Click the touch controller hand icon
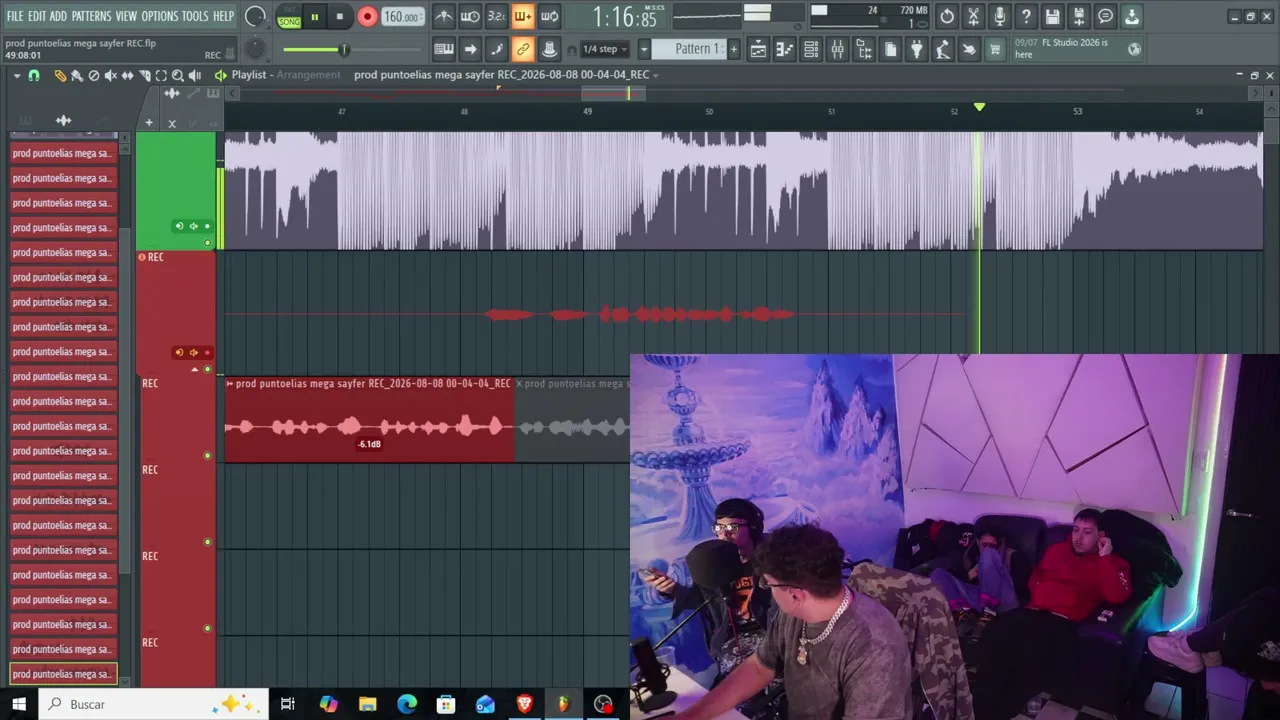The height and width of the screenshot is (720, 1280). [x=968, y=49]
